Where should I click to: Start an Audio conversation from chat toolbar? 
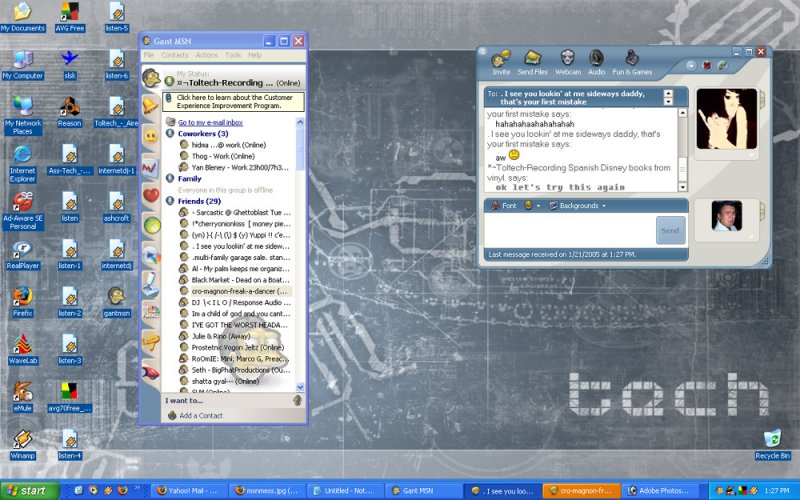click(x=596, y=63)
